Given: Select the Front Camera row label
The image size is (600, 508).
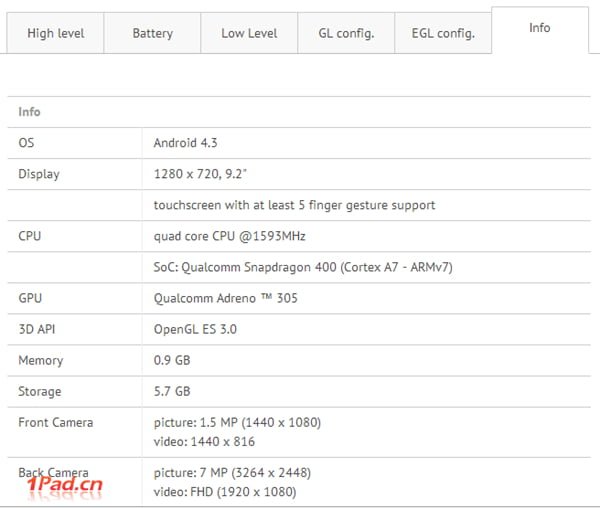Looking at the screenshot, I should pyautogui.click(x=56, y=422).
